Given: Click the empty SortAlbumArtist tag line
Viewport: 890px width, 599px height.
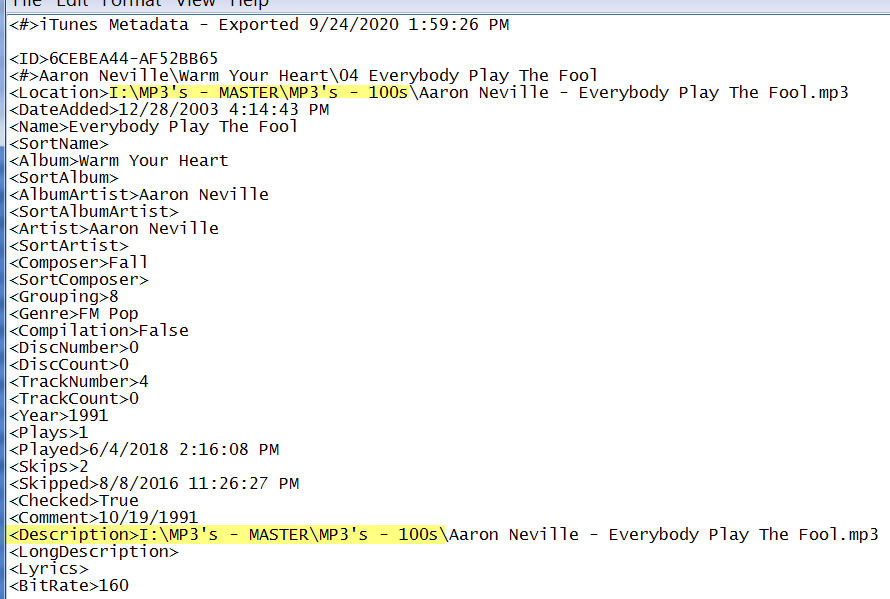Looking at the screenshot, I should (94, 212).
